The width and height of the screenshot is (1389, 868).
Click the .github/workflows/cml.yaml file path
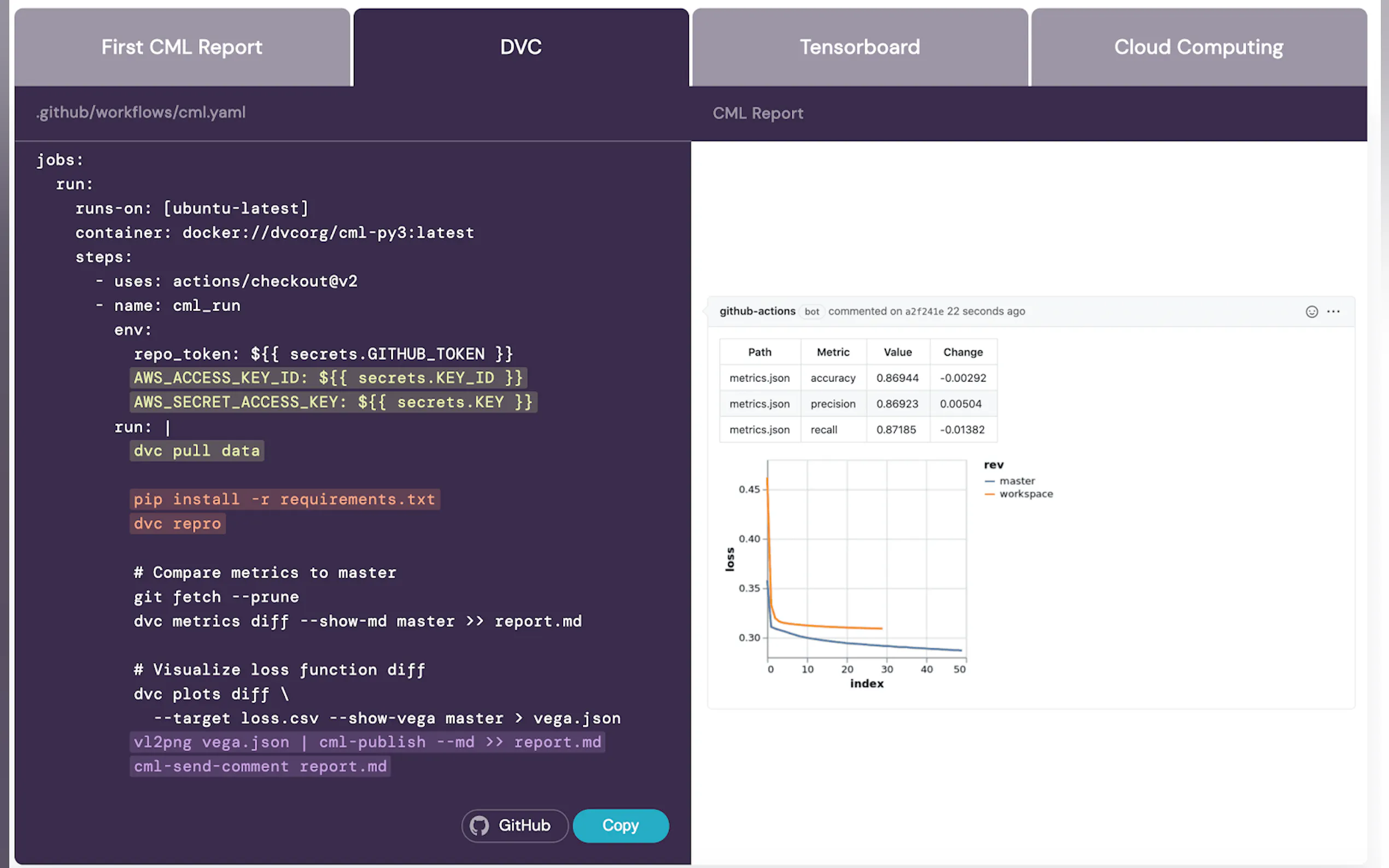[141, 112]
